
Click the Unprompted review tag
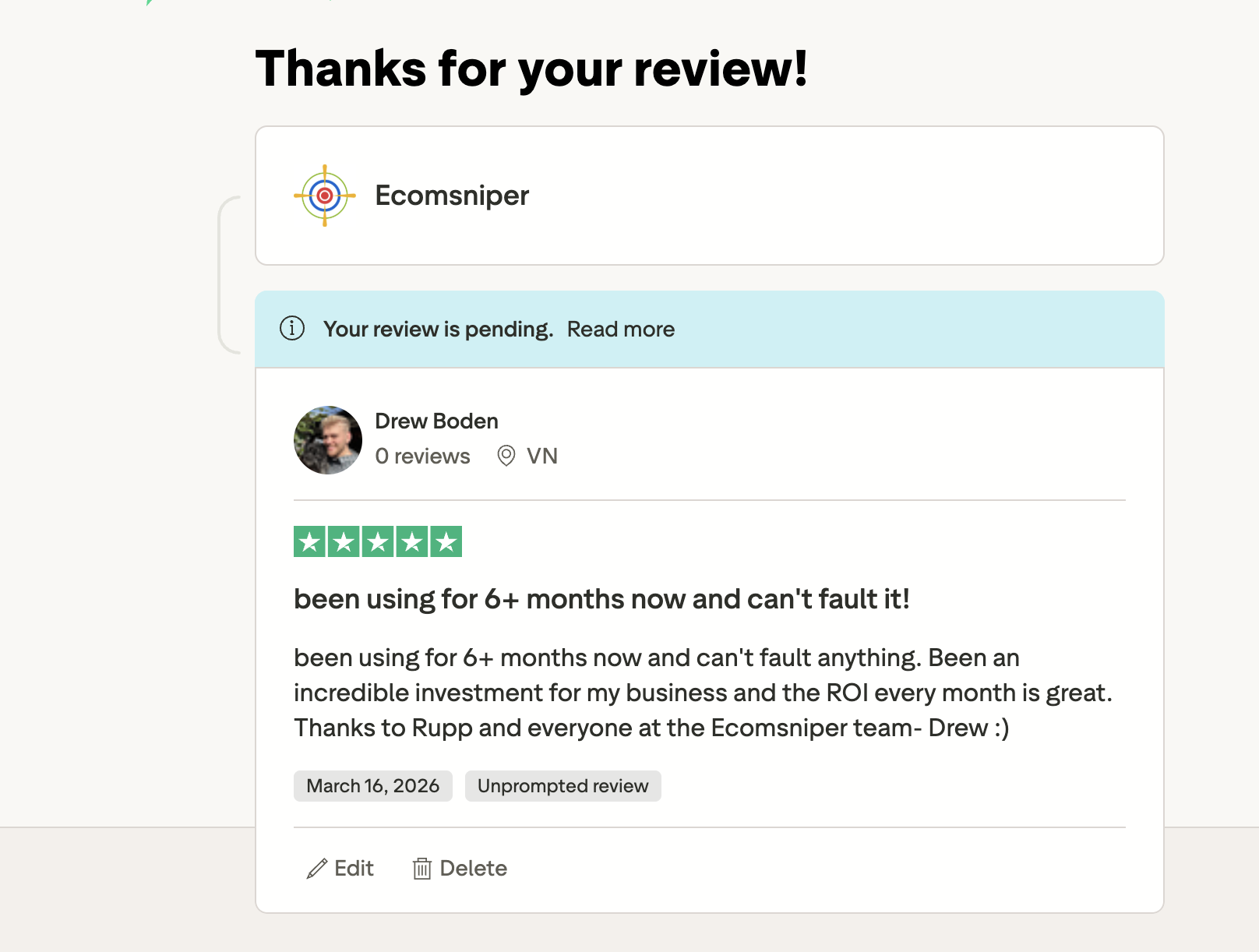pos(562,786)
